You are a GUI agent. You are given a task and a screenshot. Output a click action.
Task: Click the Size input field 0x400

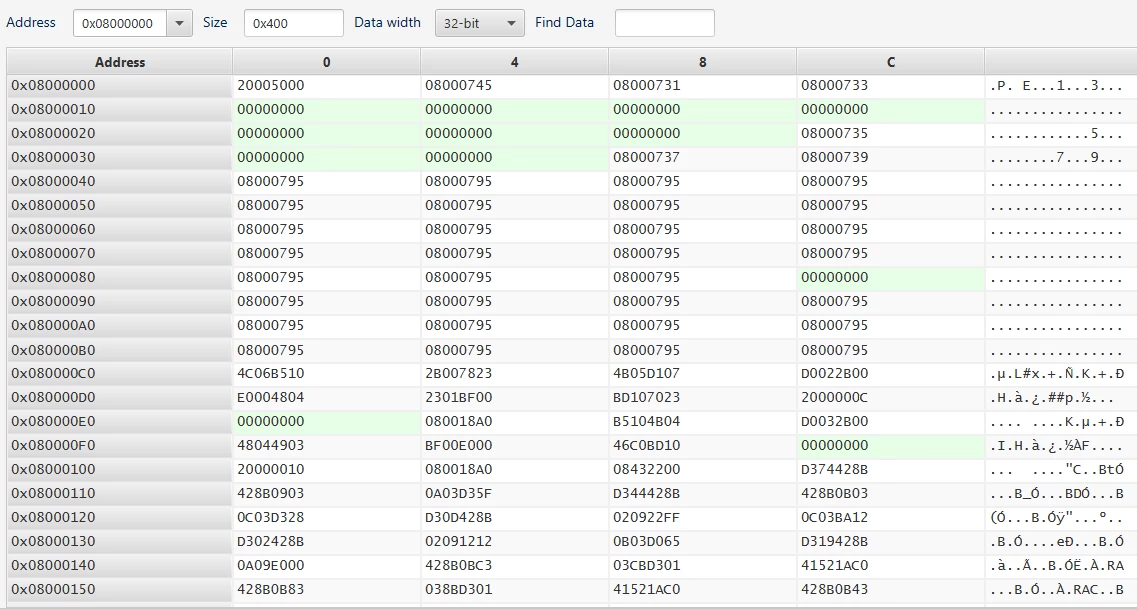click(x=294, y=23)
